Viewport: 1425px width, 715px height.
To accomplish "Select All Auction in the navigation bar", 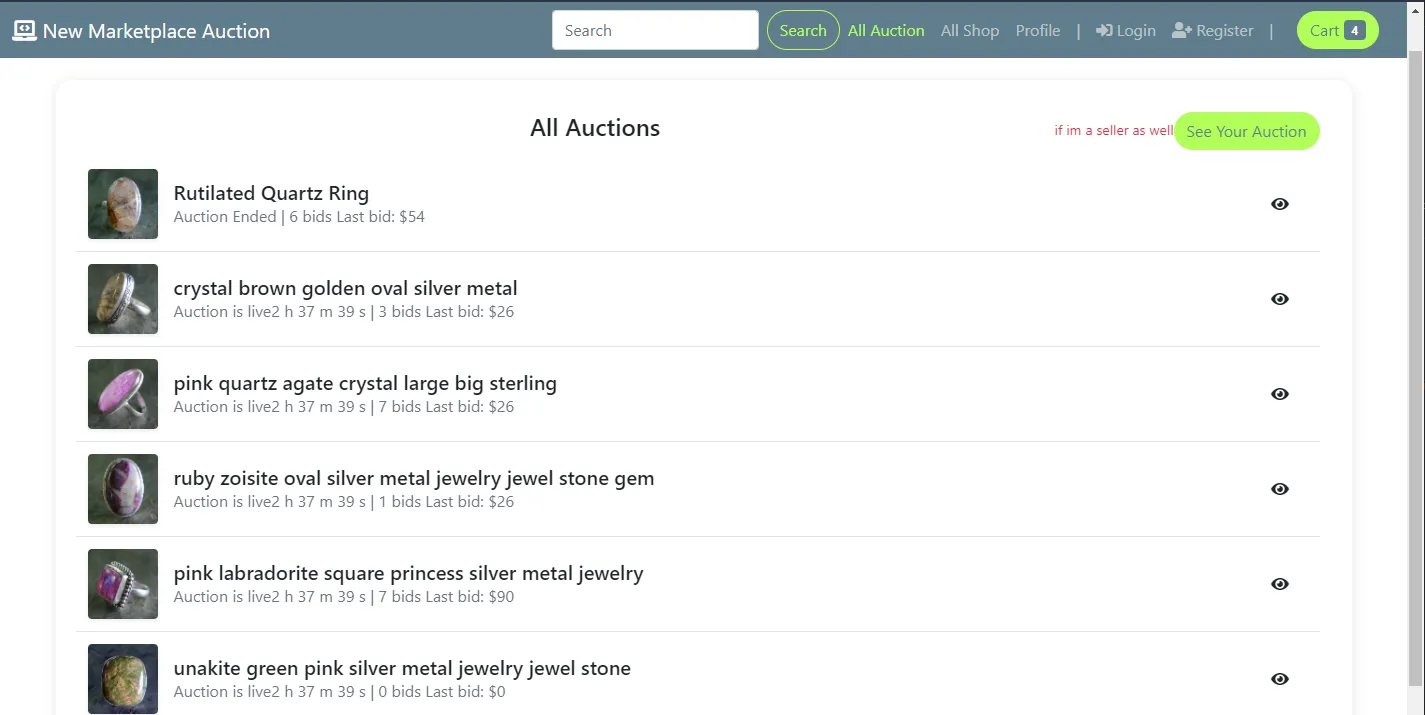I will (886, 30).
